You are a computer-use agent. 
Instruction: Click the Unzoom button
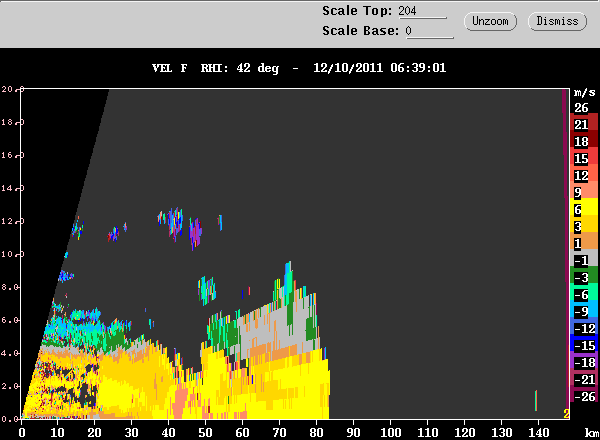point(490,21)
